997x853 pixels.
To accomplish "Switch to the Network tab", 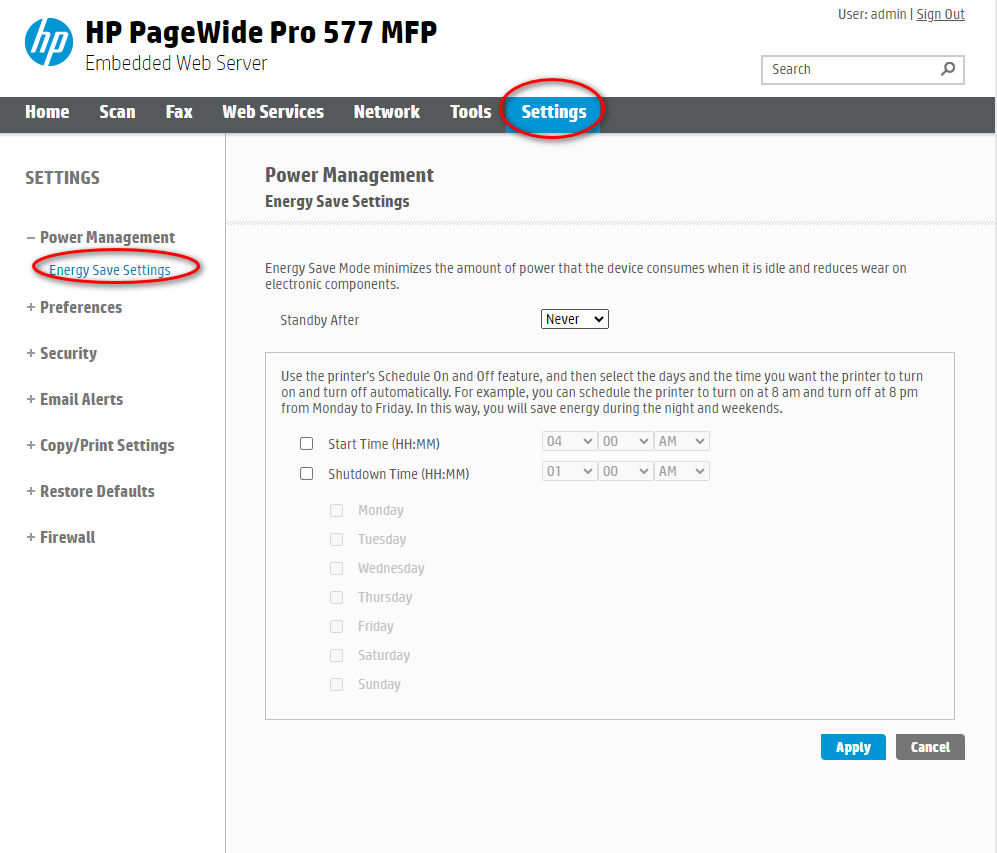I will (x=387, y=112).
